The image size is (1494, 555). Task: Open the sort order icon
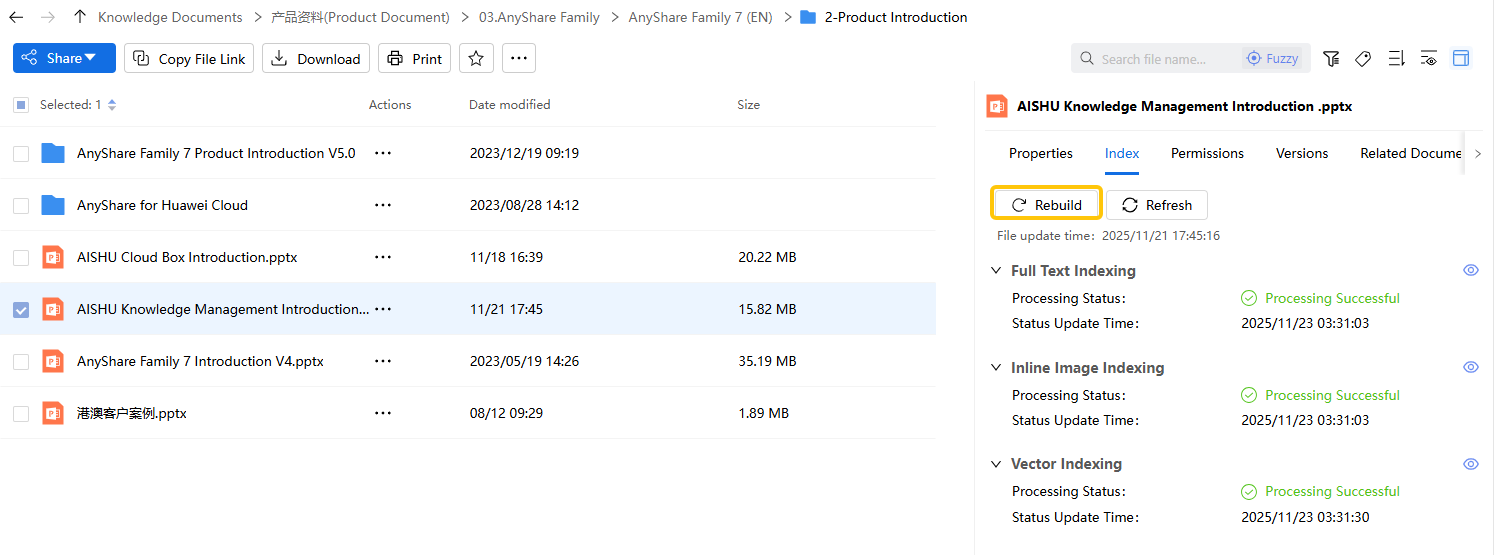[x=1396, y=59]
